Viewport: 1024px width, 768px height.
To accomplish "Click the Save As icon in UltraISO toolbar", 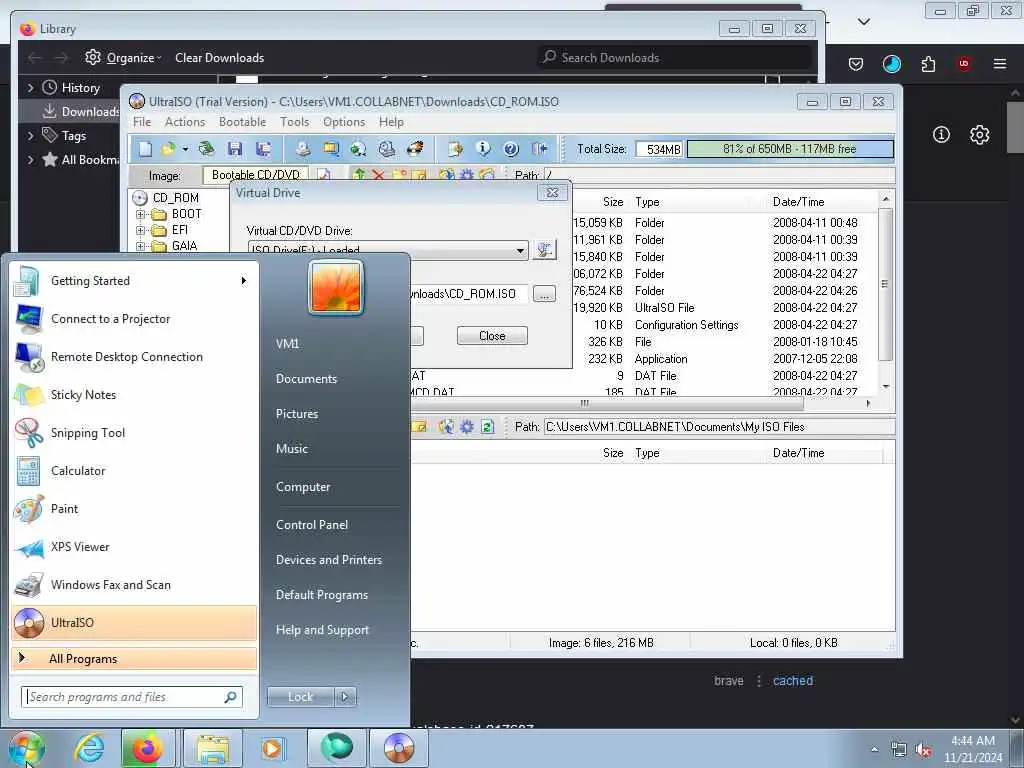I will click(x=263, y=149).
